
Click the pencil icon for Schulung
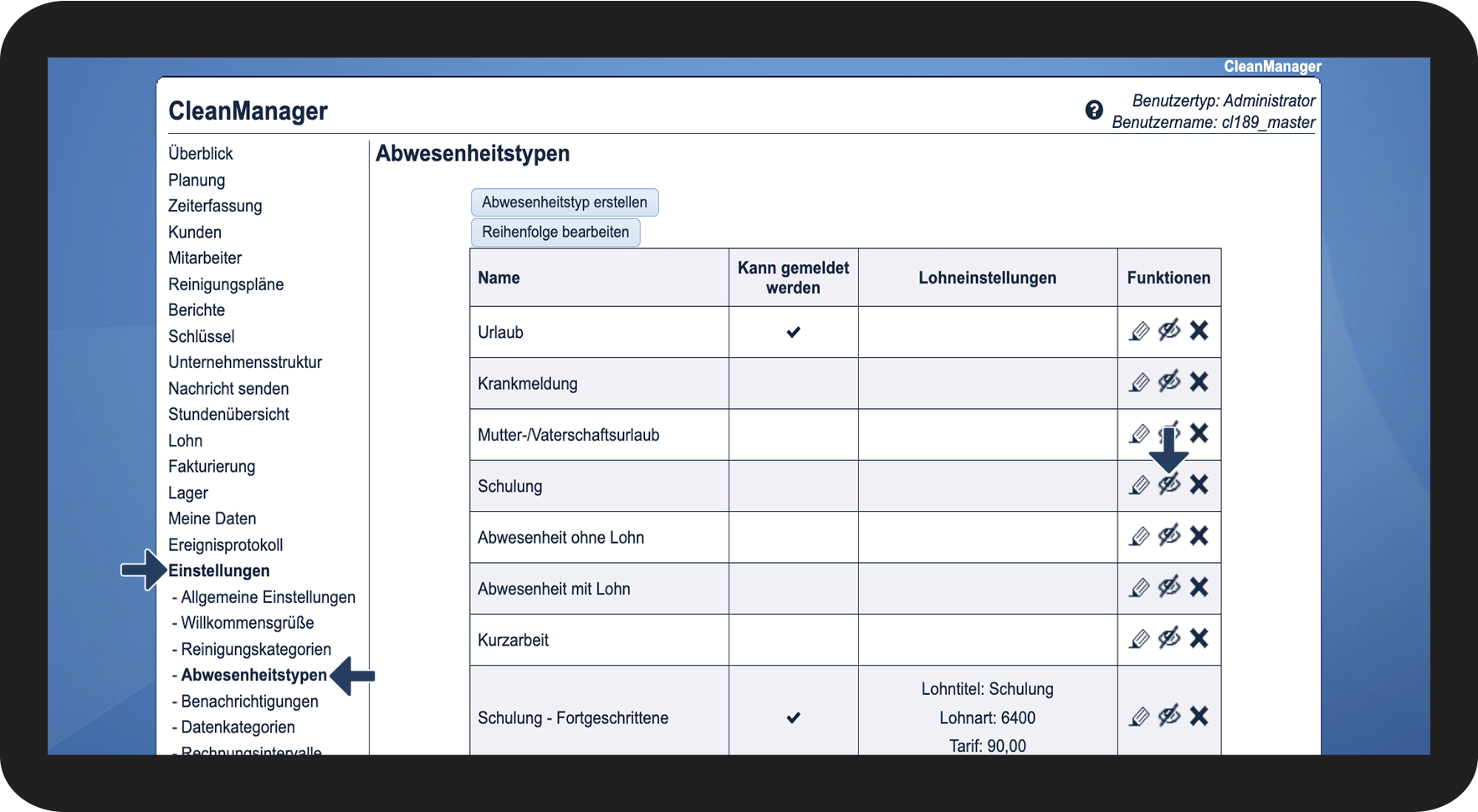(x=1139, y=485)
